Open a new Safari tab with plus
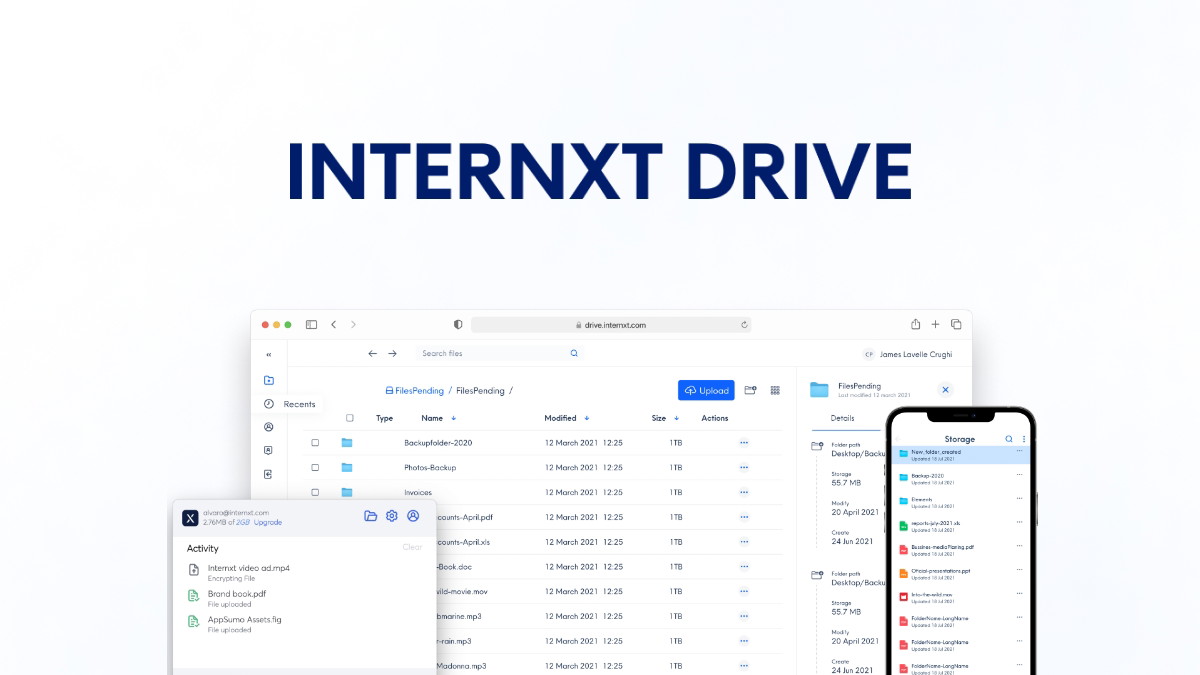1200x675 pixels. point(936,324)
